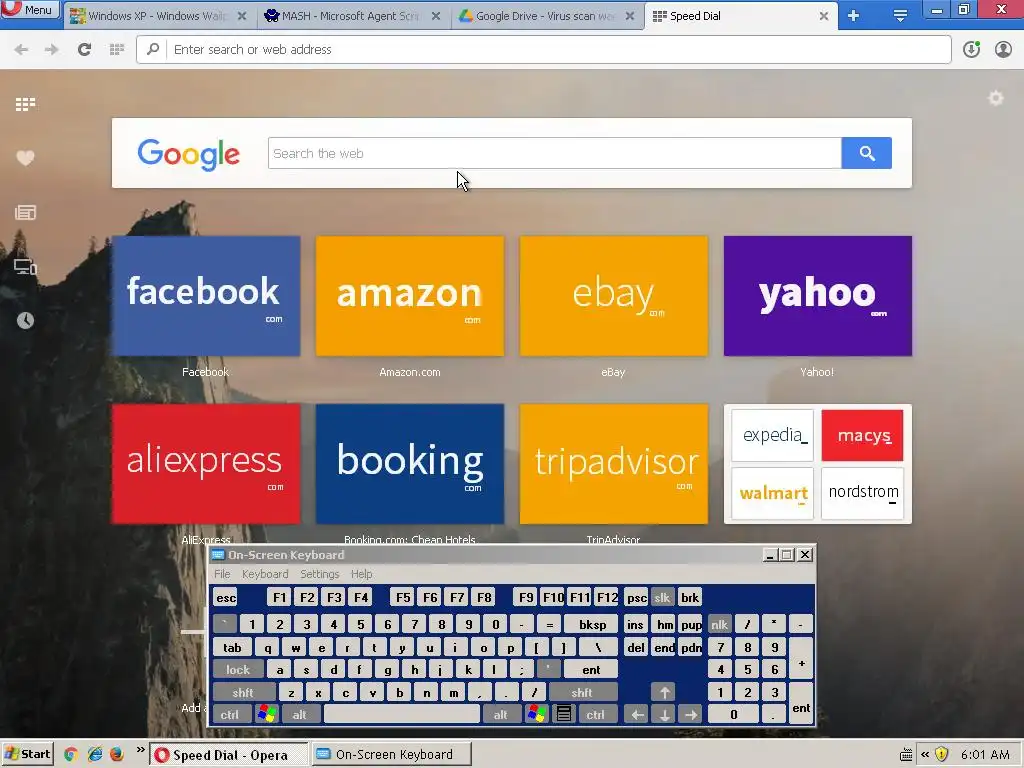The image size is (1024, 768).
Task: Toggle the left alt key
Action: (300, 714)
